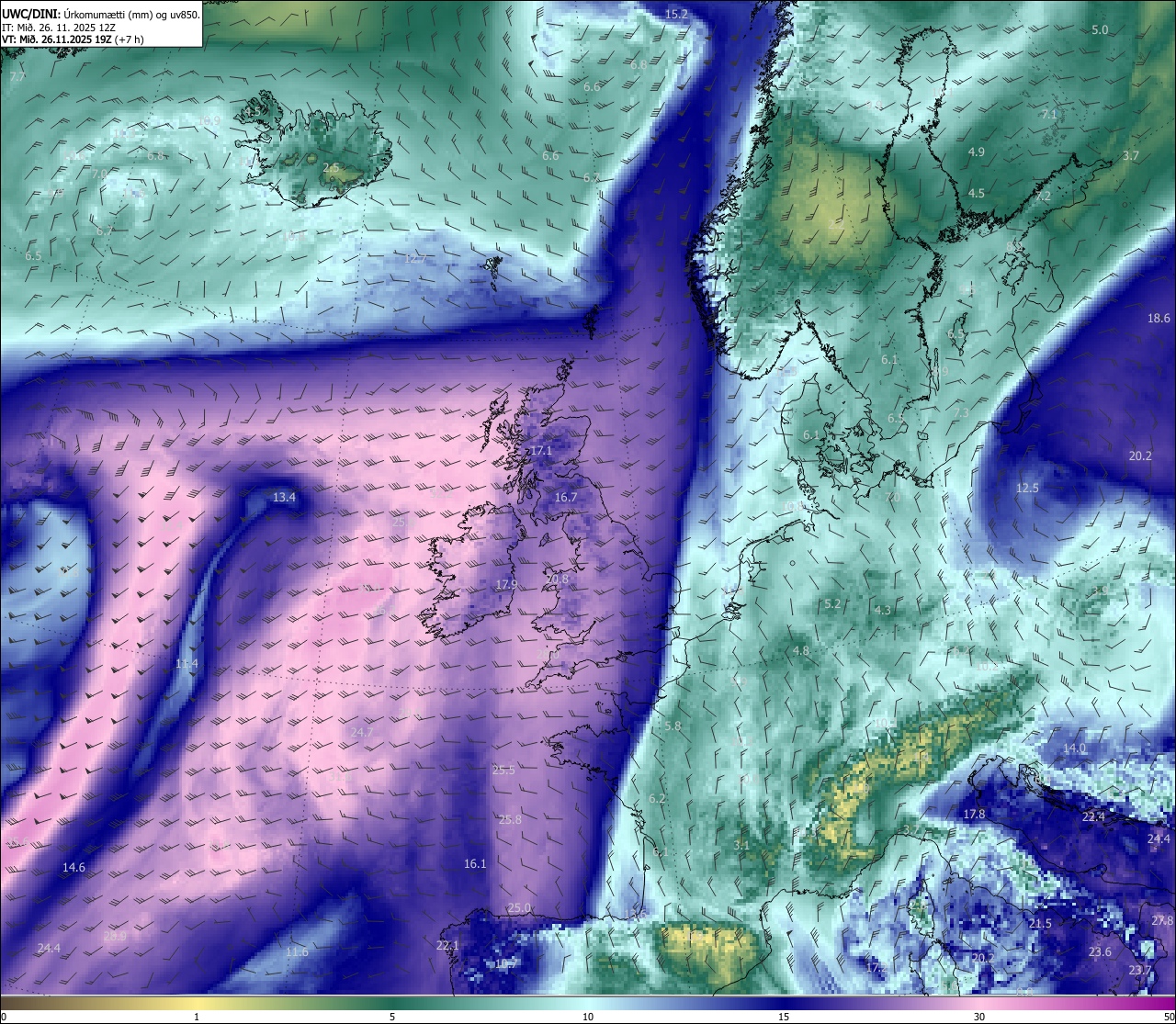Click the 5.8 value label

pos(673,726)
